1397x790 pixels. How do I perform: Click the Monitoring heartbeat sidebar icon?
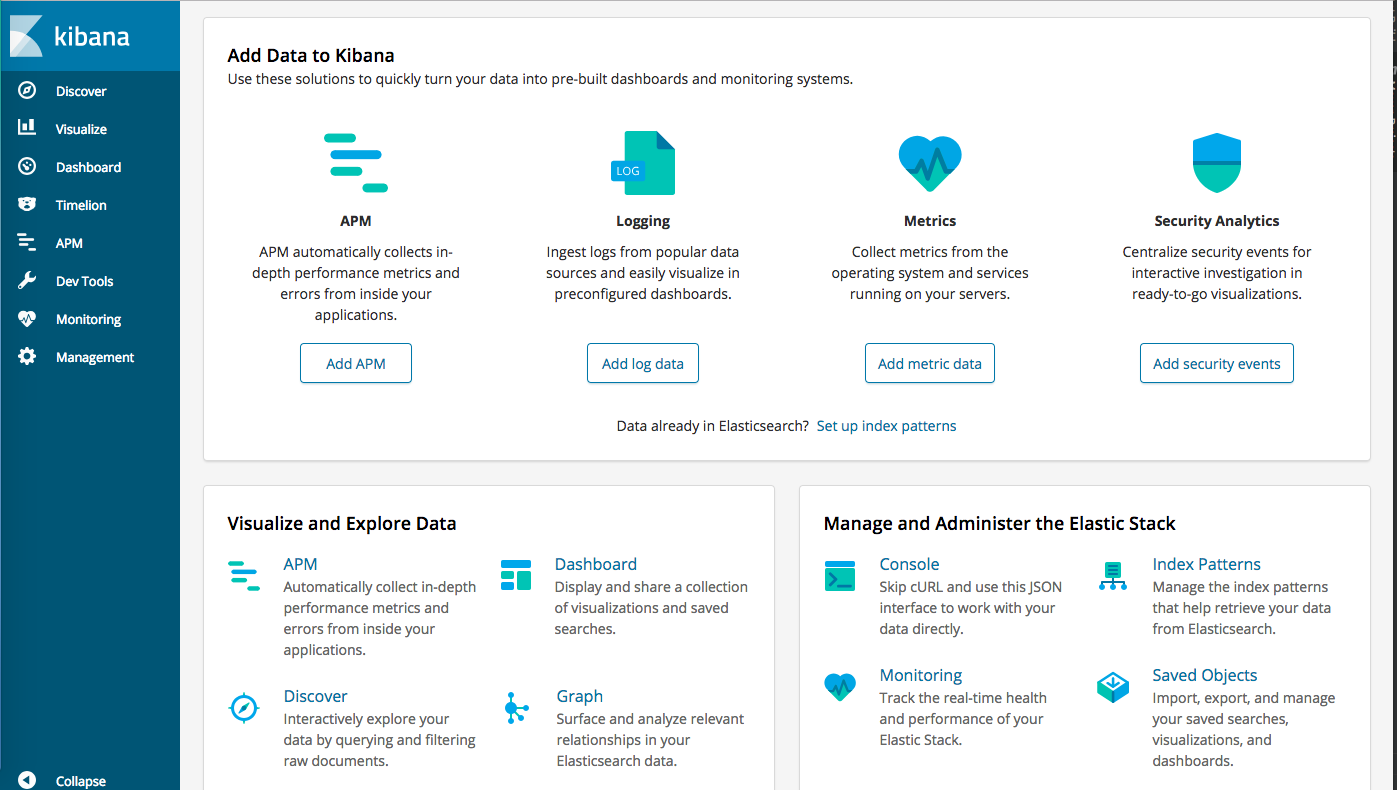click(27, 319)
